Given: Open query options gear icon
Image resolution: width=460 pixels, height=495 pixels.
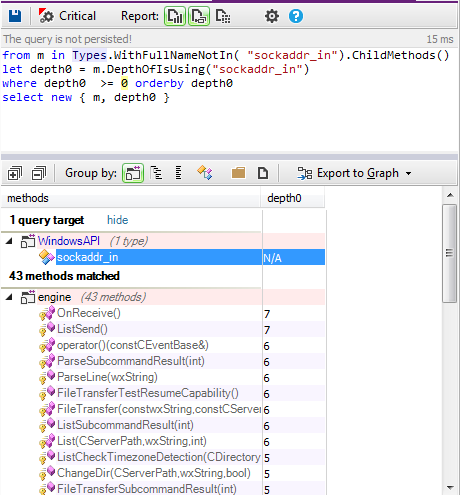Looking at the screenshot, I should [x=272, y=16].
